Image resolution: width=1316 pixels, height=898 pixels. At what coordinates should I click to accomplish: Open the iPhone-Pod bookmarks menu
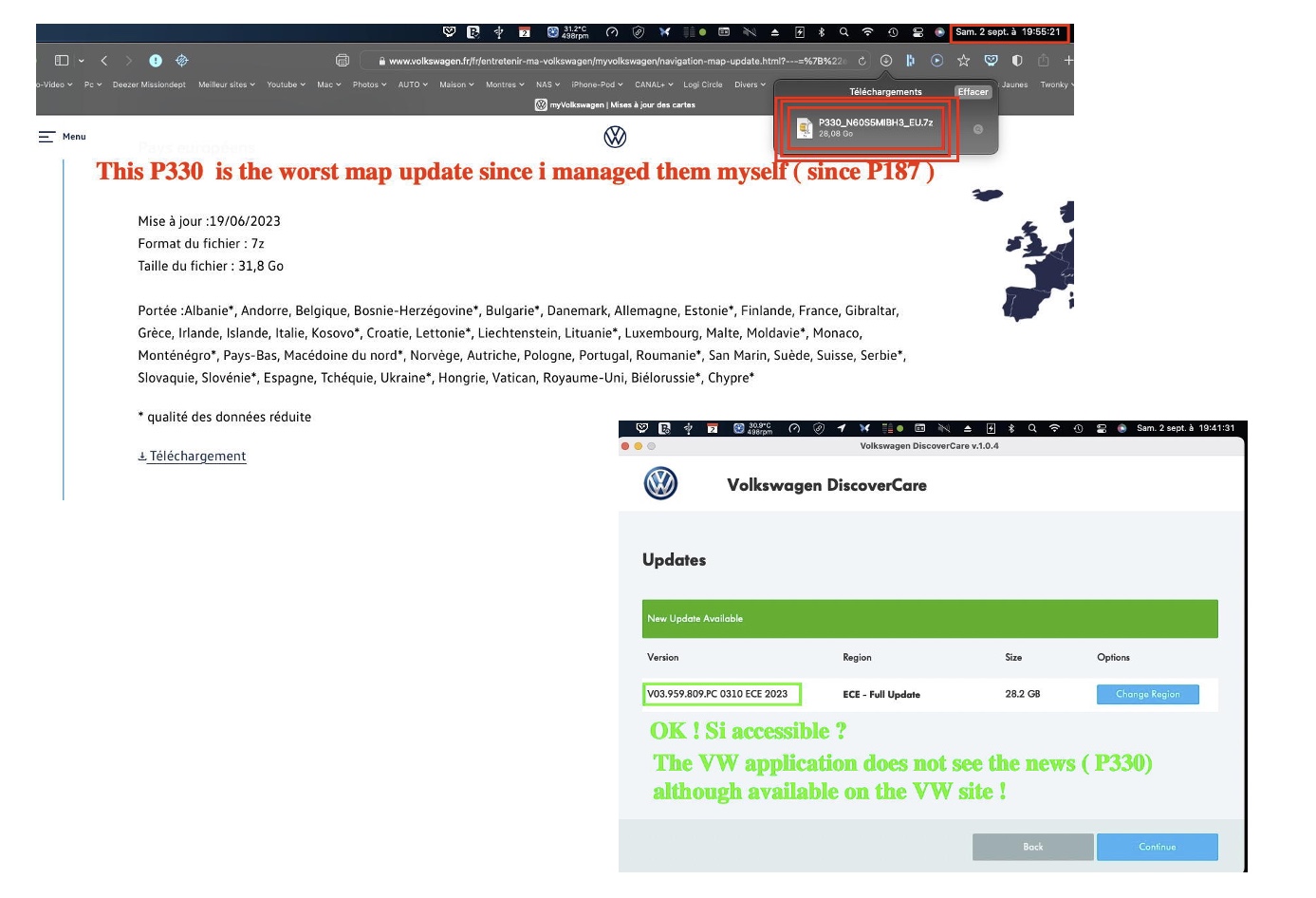coord(597,84)
